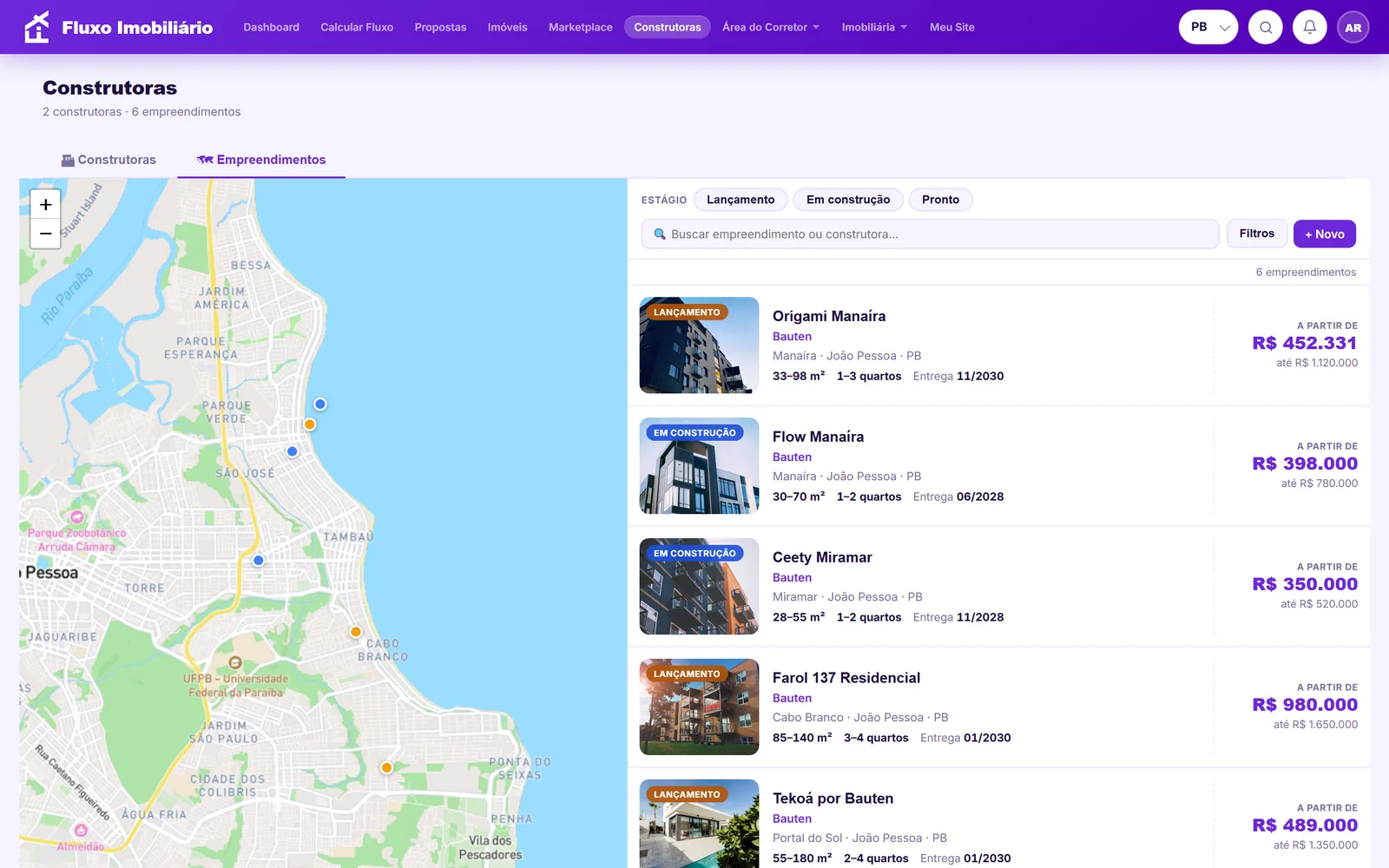The image size is (1389, 868).
Task: Open the PB state selector dropdown
Action: [1208, 27]
